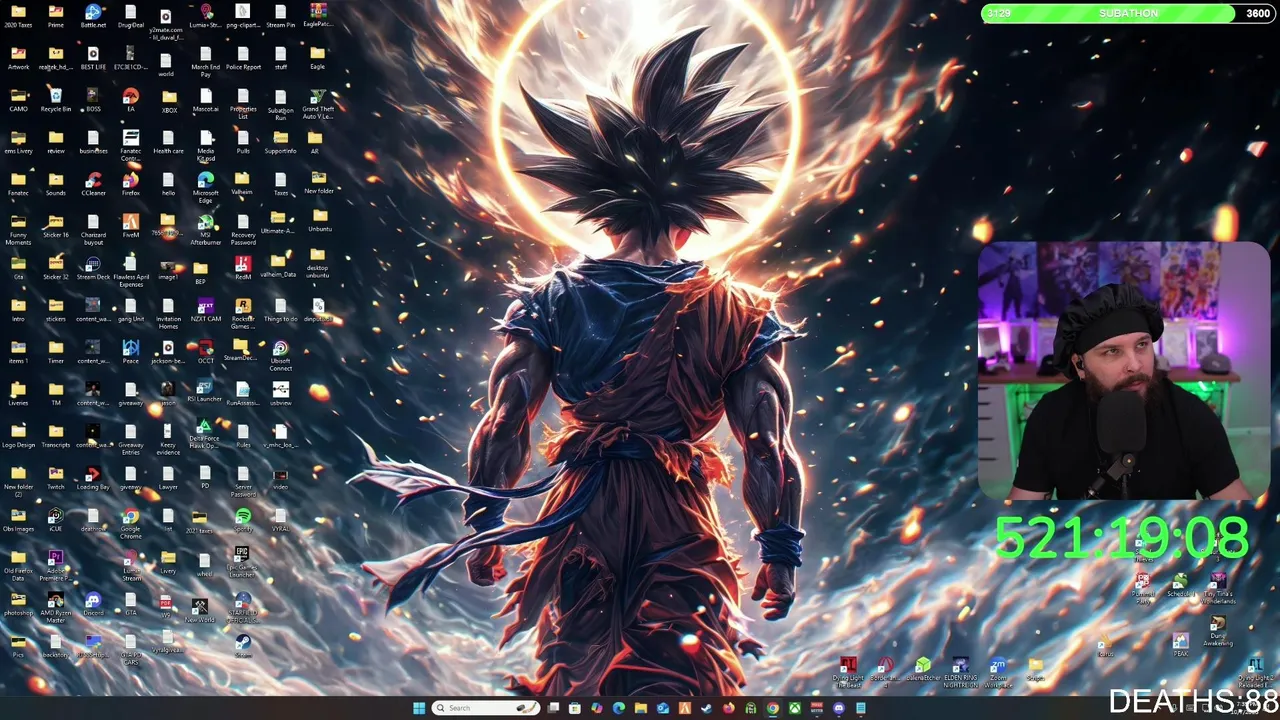The width and height of the screenshot is (1280, 720).
Task: Open the Server Password file
Action: pyautogui.click(x=243, y=481)
